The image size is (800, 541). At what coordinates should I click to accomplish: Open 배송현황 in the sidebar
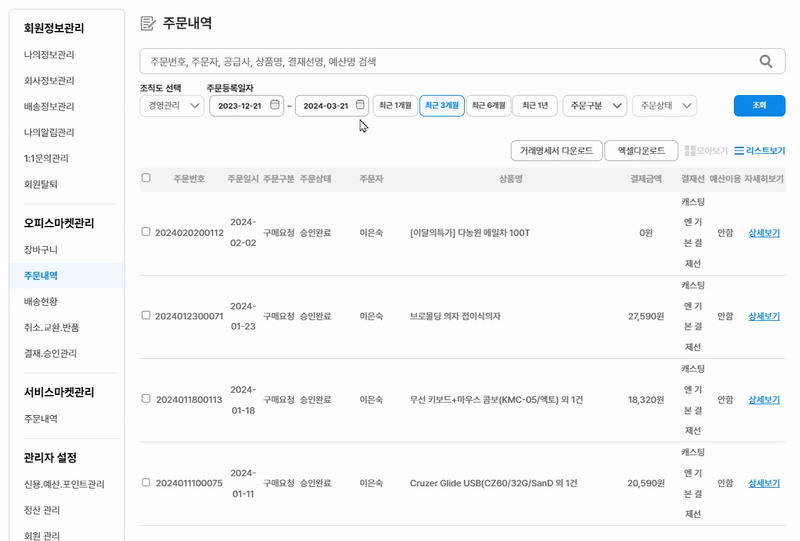click(48, 301)
